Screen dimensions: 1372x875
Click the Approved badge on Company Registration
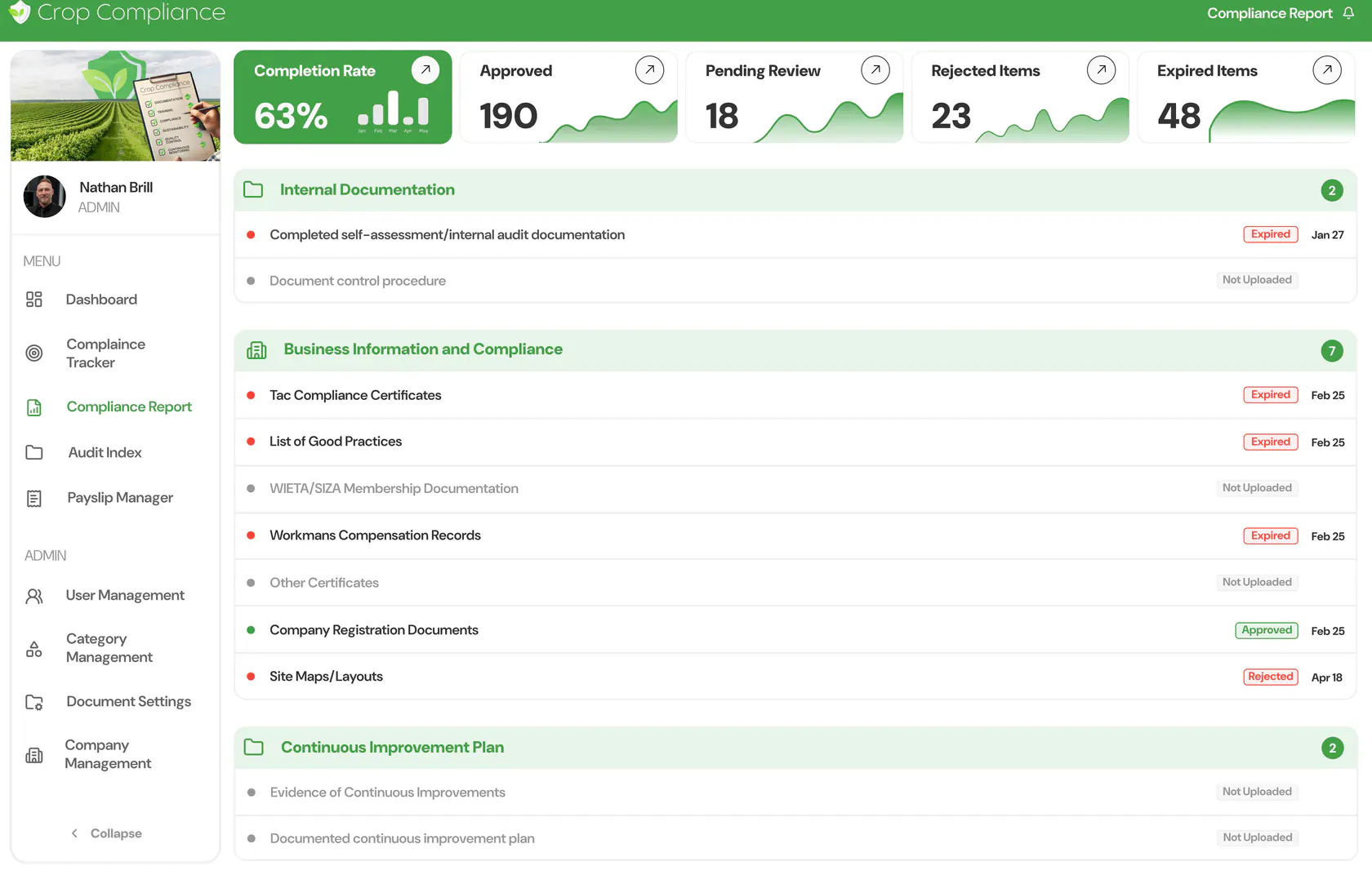pos(1267,630)
